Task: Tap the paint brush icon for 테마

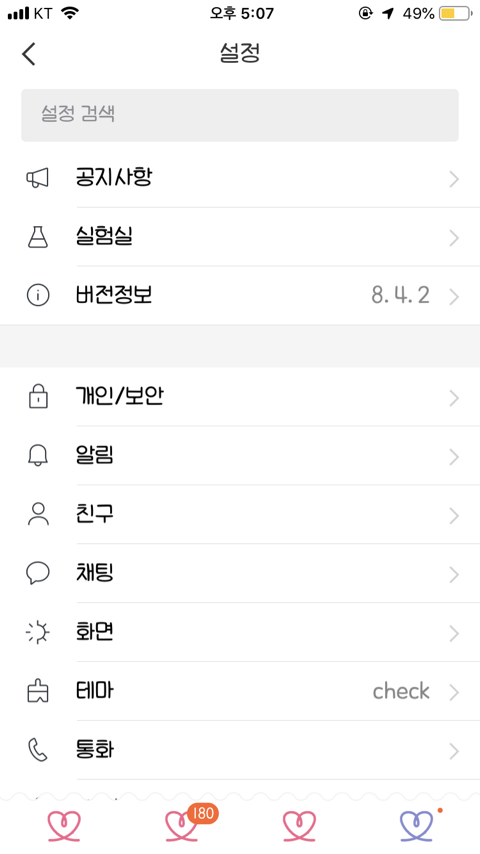Action: coord(38,691)
